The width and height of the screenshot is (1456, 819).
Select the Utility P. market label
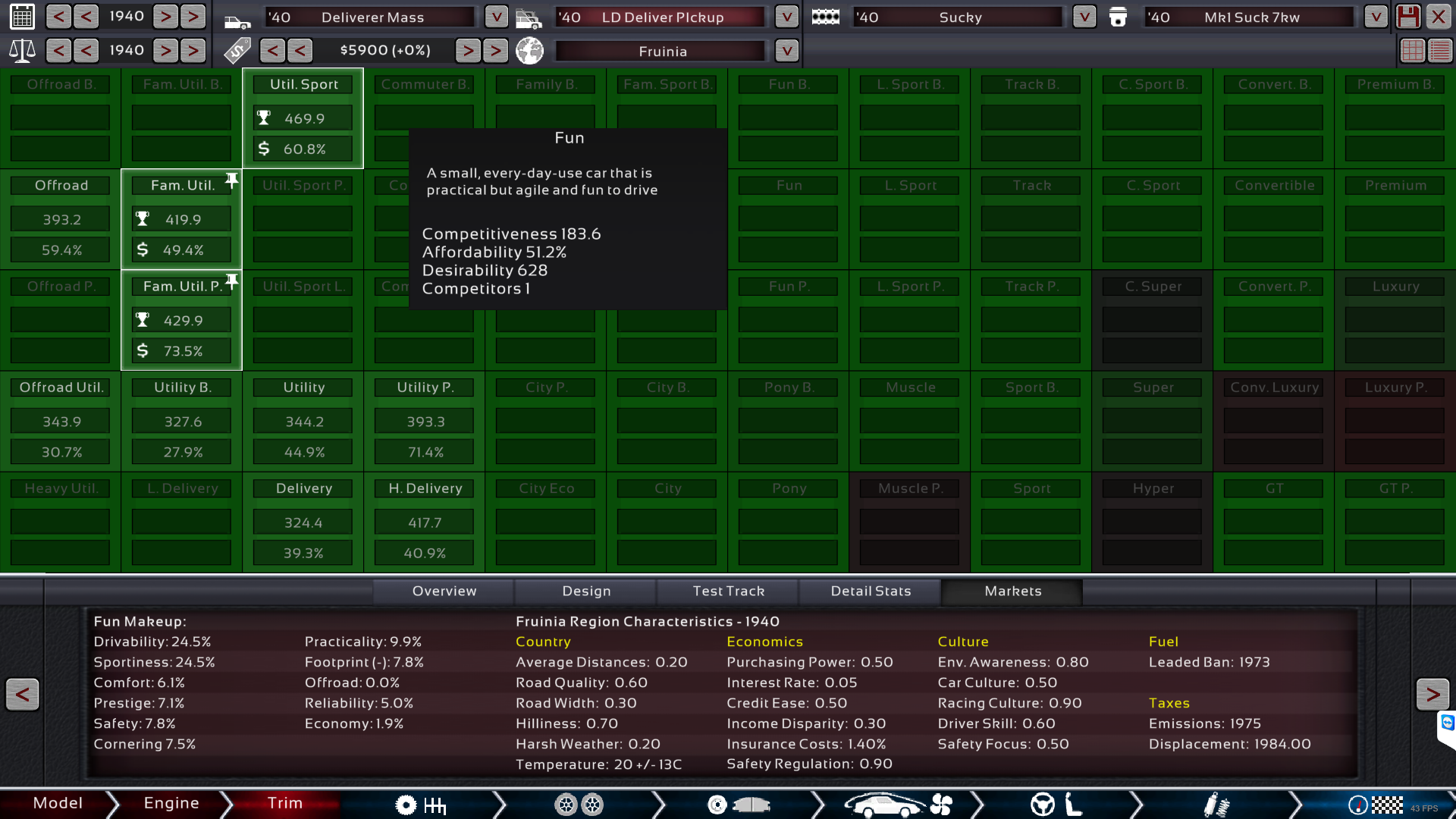point(425,388)
